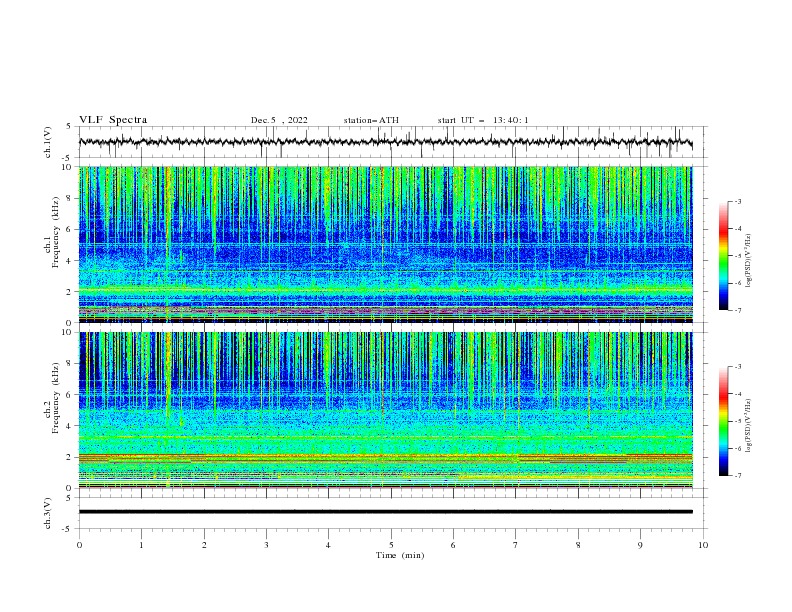
Task: Click the 'ch.1(V)' waveform axis label
Action: [48, 142]
